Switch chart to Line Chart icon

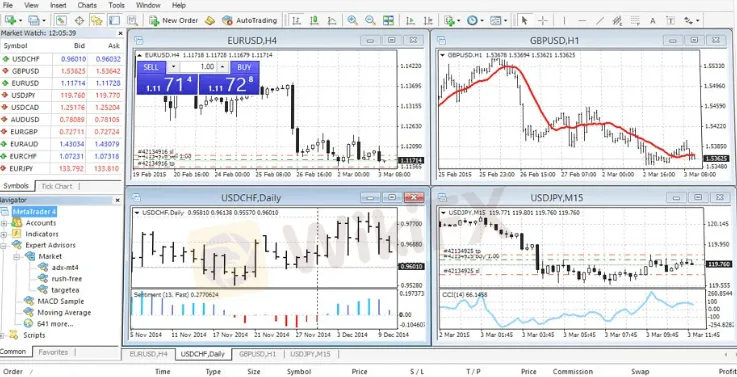pyautogui.click(x=332, y=20)
